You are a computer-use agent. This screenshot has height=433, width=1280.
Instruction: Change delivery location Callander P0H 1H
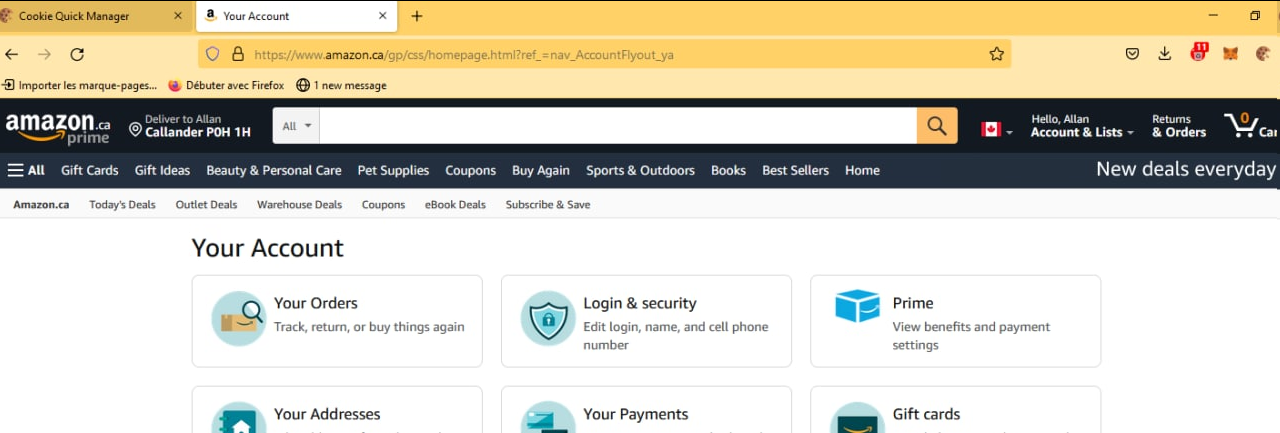[190, 126]
